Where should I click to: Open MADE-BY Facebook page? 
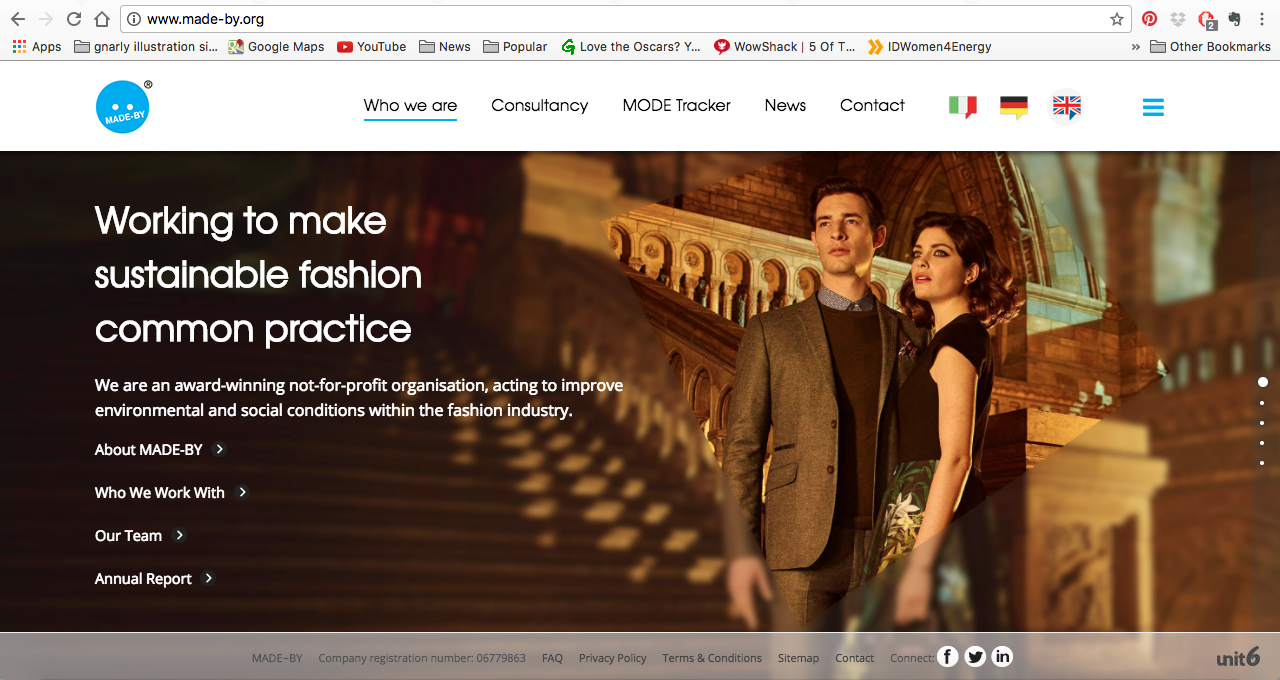947,657
